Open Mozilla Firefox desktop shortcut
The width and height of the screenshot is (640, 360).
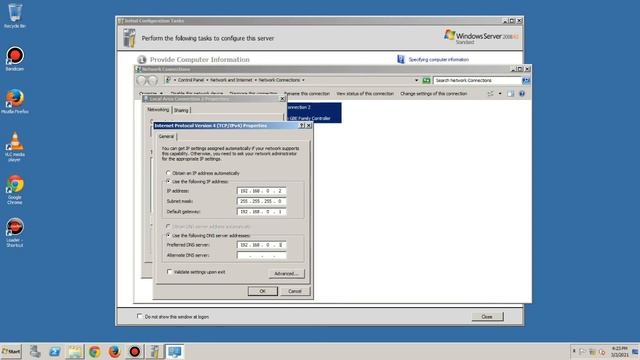coord(15,101)
